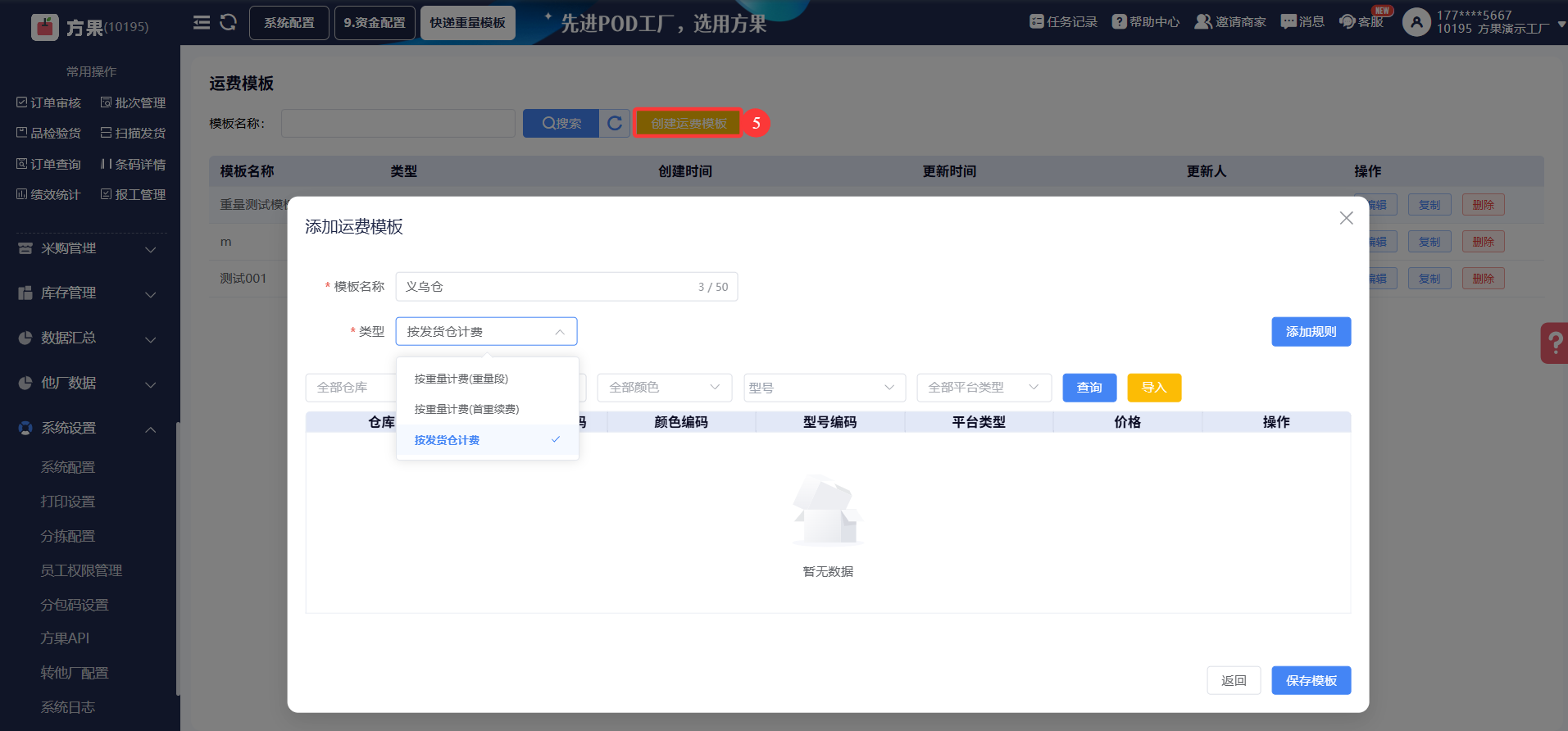Click the refresh icon in top bar
This screenshot has width=1568, height=731.
pyautogui.click(x=229, y=22)
